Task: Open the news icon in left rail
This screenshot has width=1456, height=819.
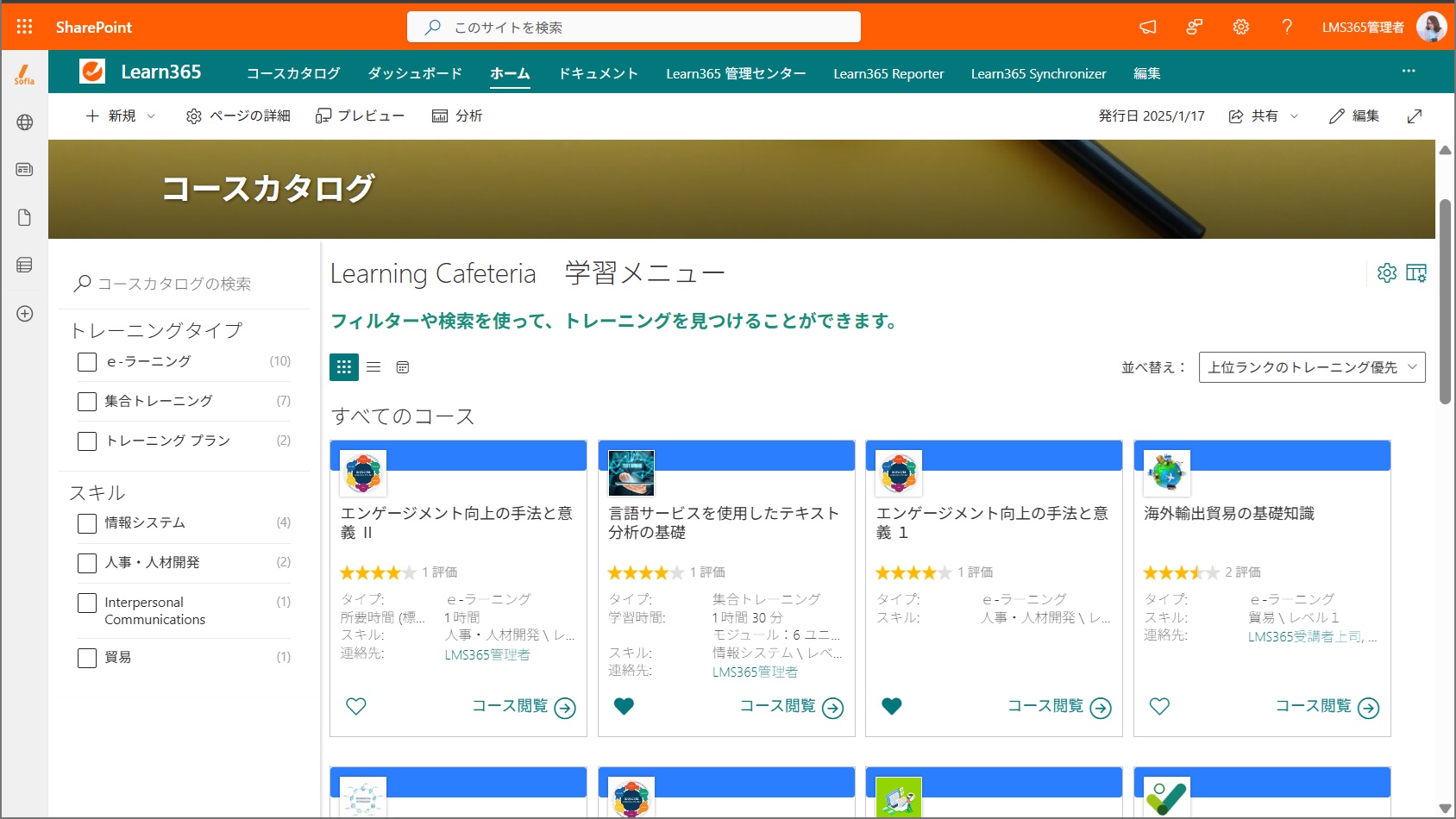Action: click(x=24, y=170)
